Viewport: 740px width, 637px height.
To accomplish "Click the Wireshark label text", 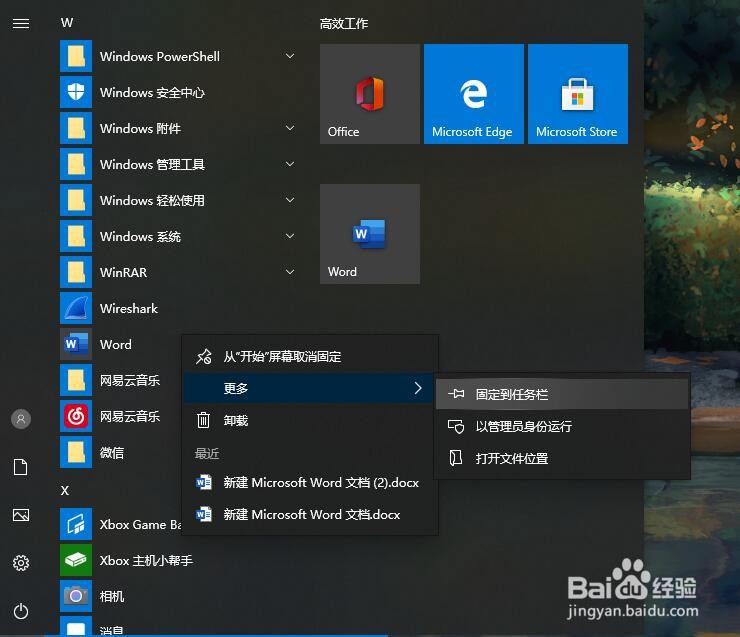I will (129, 309).
